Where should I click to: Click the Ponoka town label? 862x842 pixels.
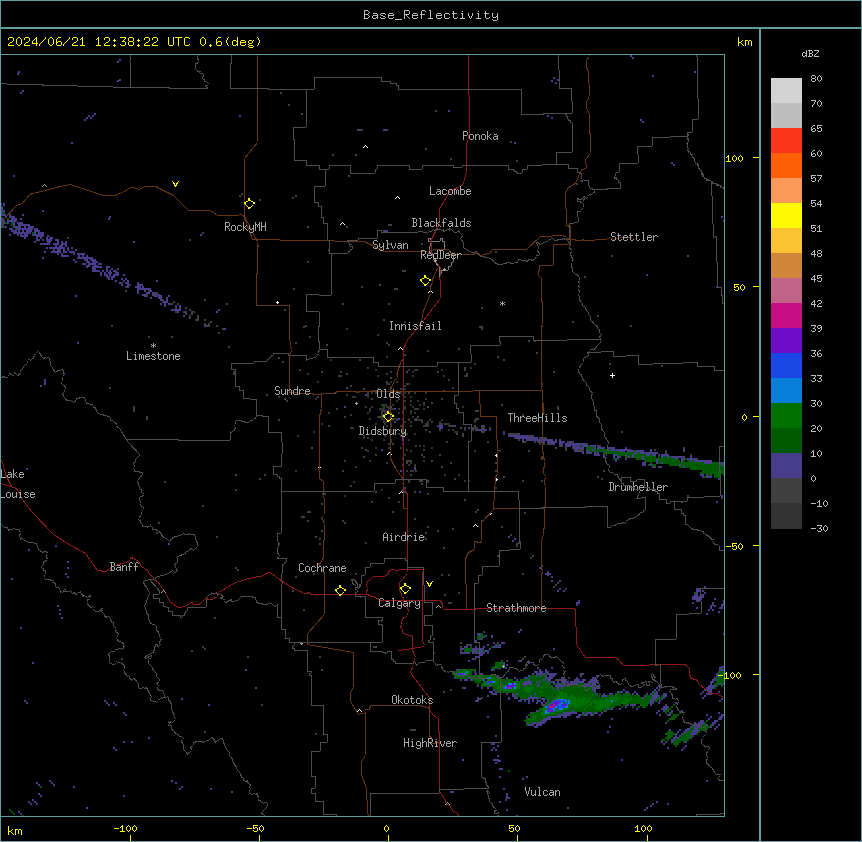tap(480, 136)
